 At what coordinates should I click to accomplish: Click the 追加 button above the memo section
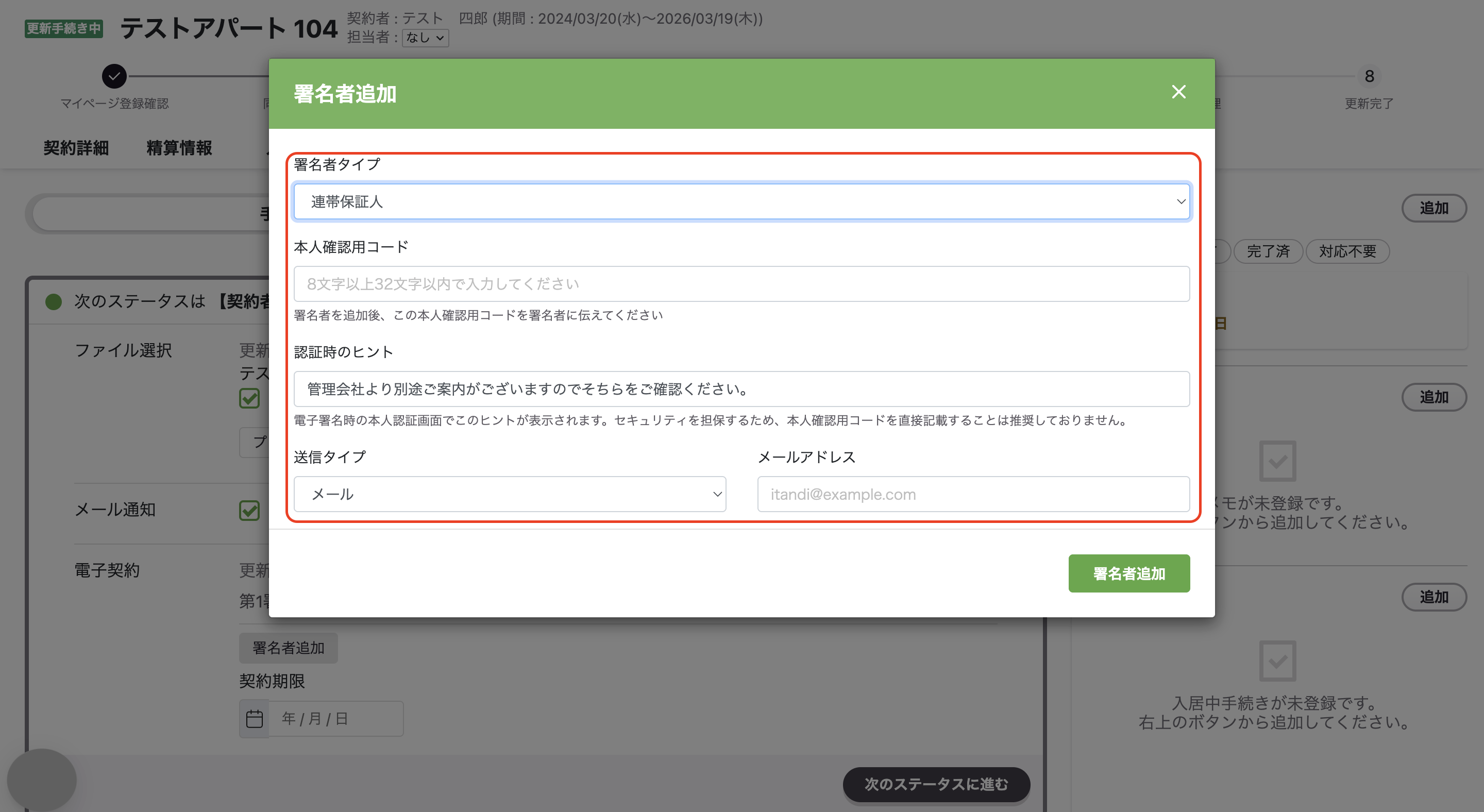click(1434, 397)
